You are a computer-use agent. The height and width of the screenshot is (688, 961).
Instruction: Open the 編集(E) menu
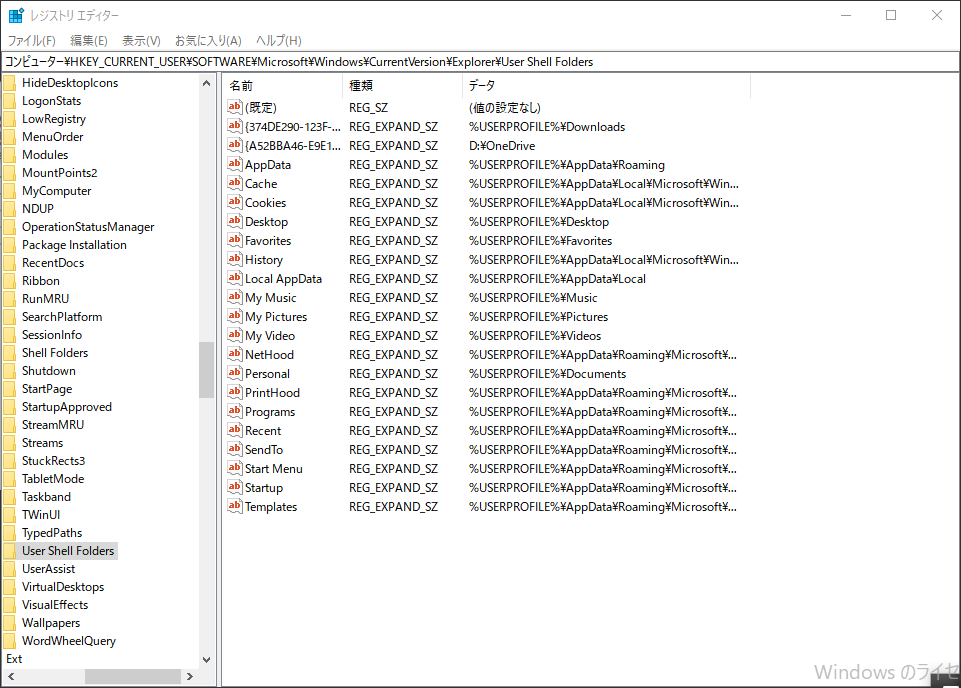pos(89,40)
